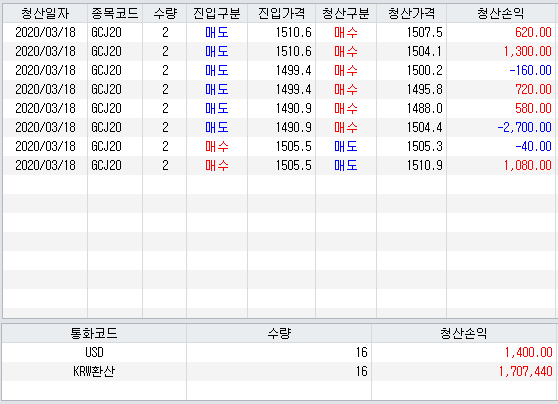Select the row with exit price 1495.8
This screenshot has width=558, height=404.
point(279,89)
